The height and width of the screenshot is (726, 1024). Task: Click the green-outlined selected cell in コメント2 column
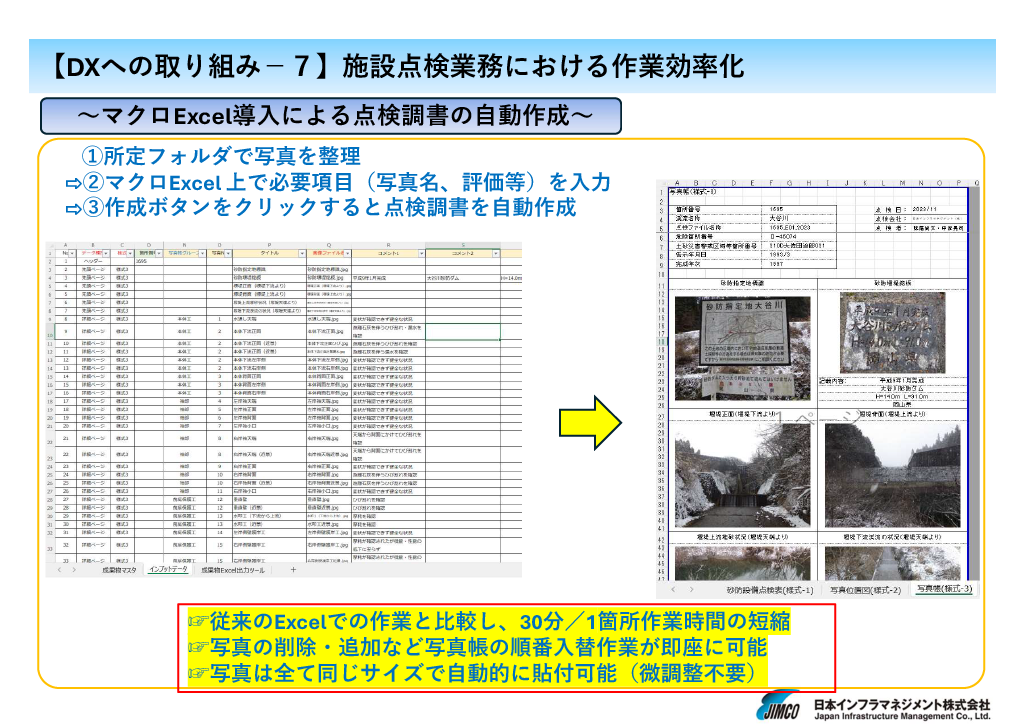[462, 332]
